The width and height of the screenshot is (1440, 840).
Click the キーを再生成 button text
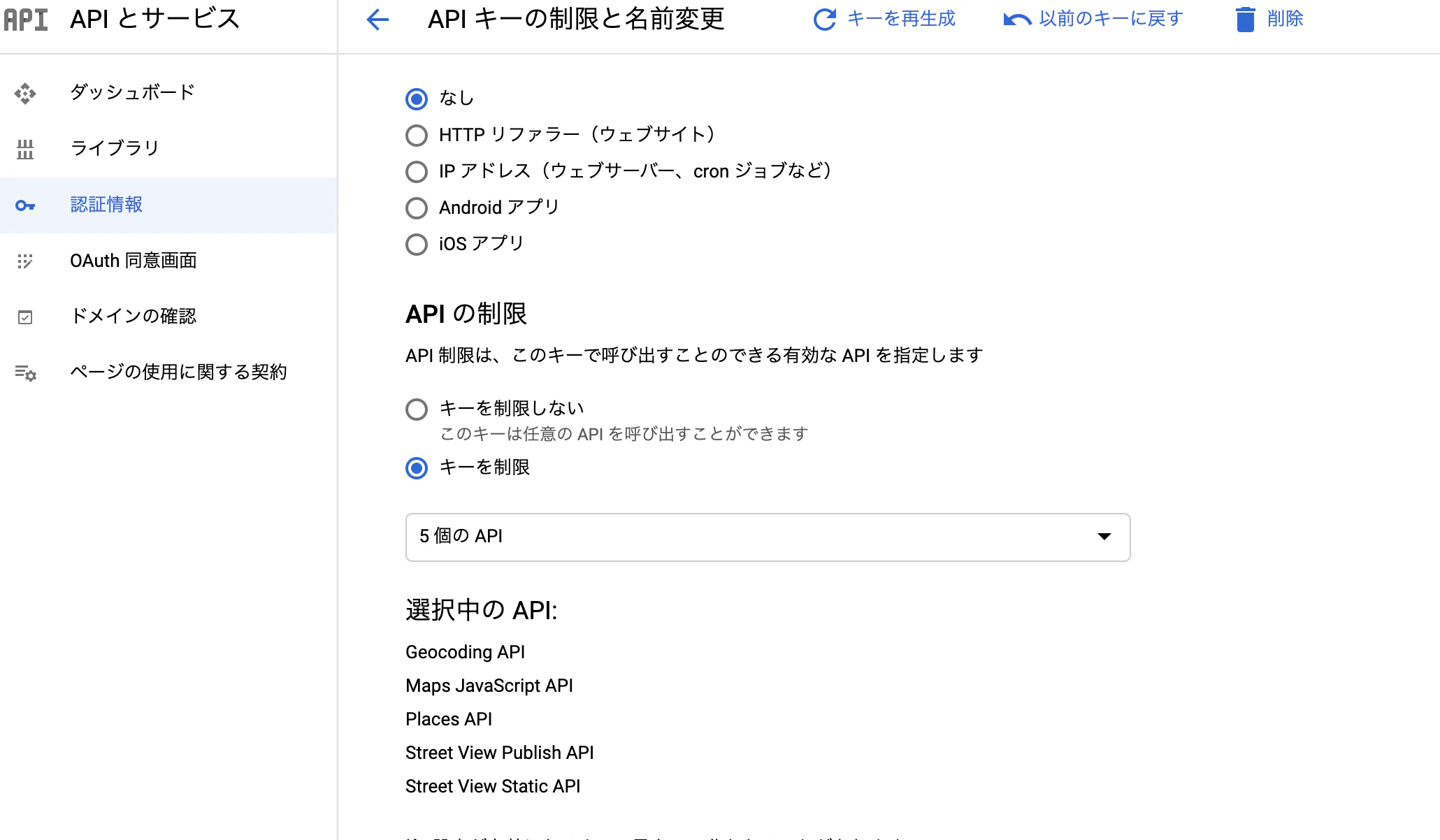click(901, 19)
